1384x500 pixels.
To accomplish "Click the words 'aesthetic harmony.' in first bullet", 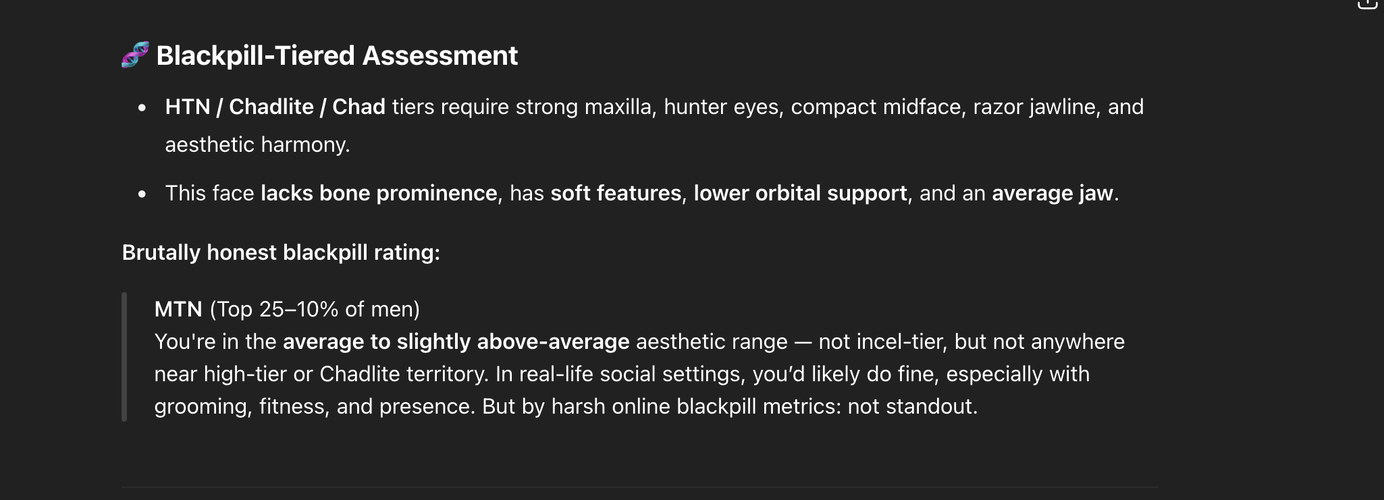I will click(258, 144).
